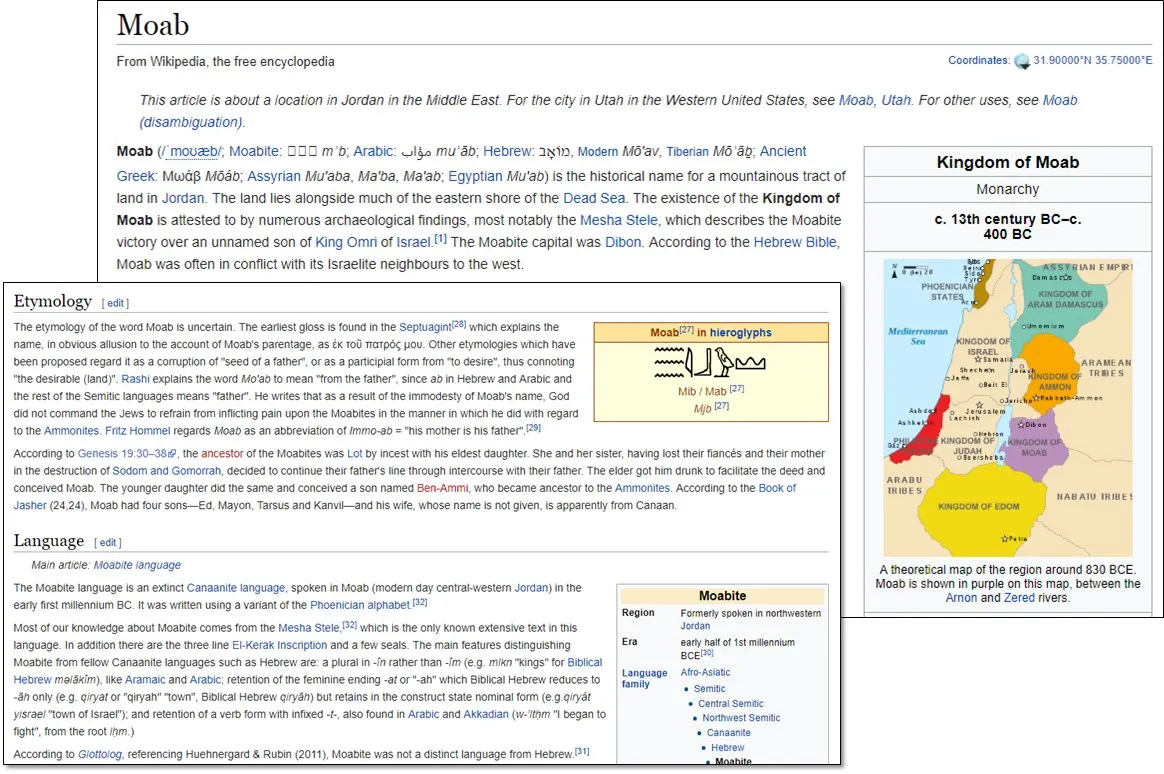The width and height of the screenshot is (1164, 774).
Task: Open the Main article Moabite language link
Action: (x=137, y=565)
